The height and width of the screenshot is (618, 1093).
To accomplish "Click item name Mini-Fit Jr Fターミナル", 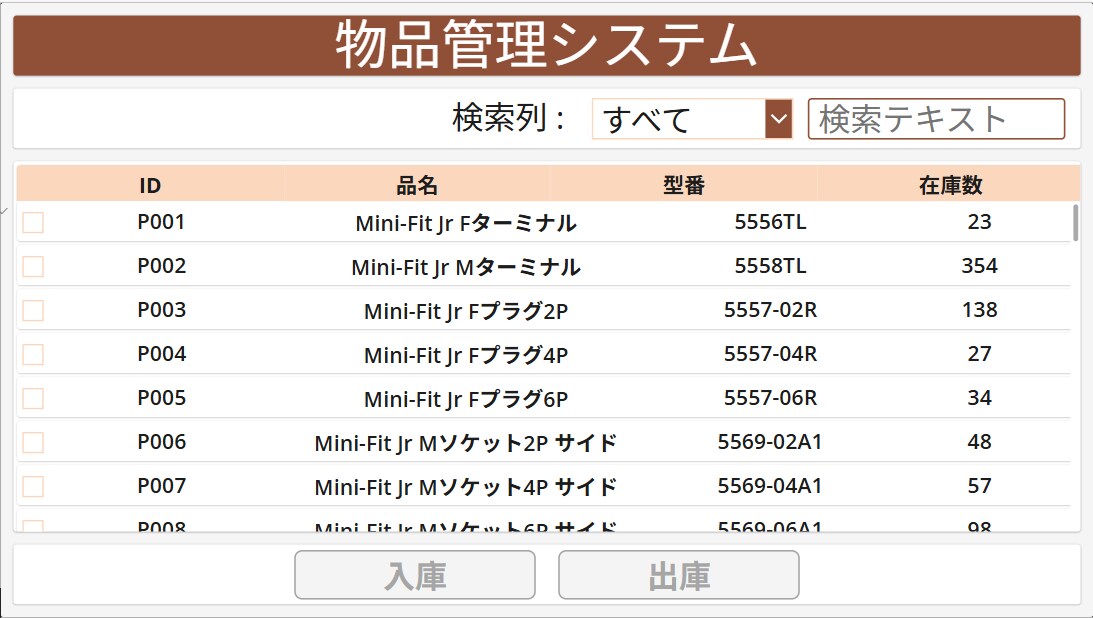I will (466, 223).
